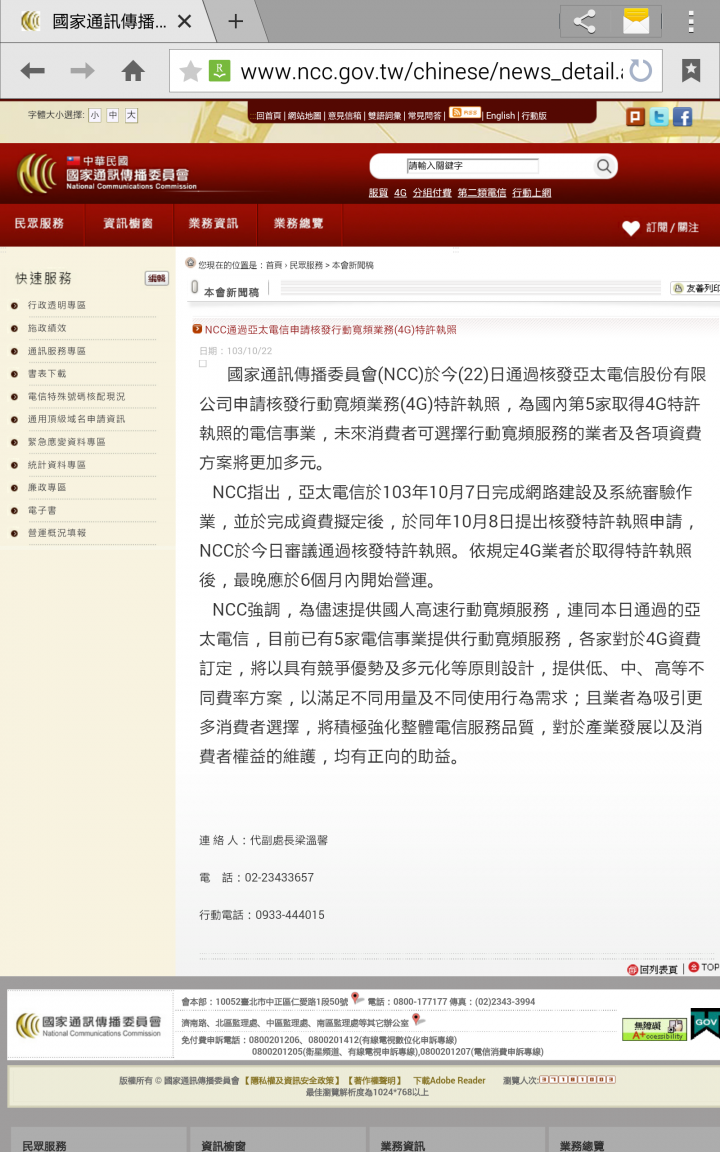Image resolution: width=720 pixels, height=1152 pixels.
Task: Go back using the browser back arrow
Action: pos(32,71)
